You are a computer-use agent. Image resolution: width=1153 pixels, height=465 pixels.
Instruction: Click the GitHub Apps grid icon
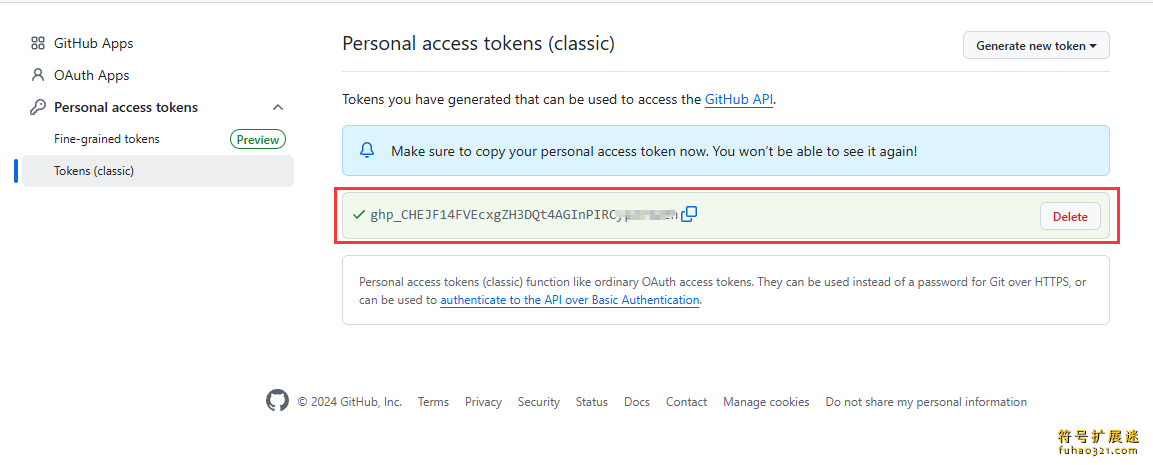[38, 43]
